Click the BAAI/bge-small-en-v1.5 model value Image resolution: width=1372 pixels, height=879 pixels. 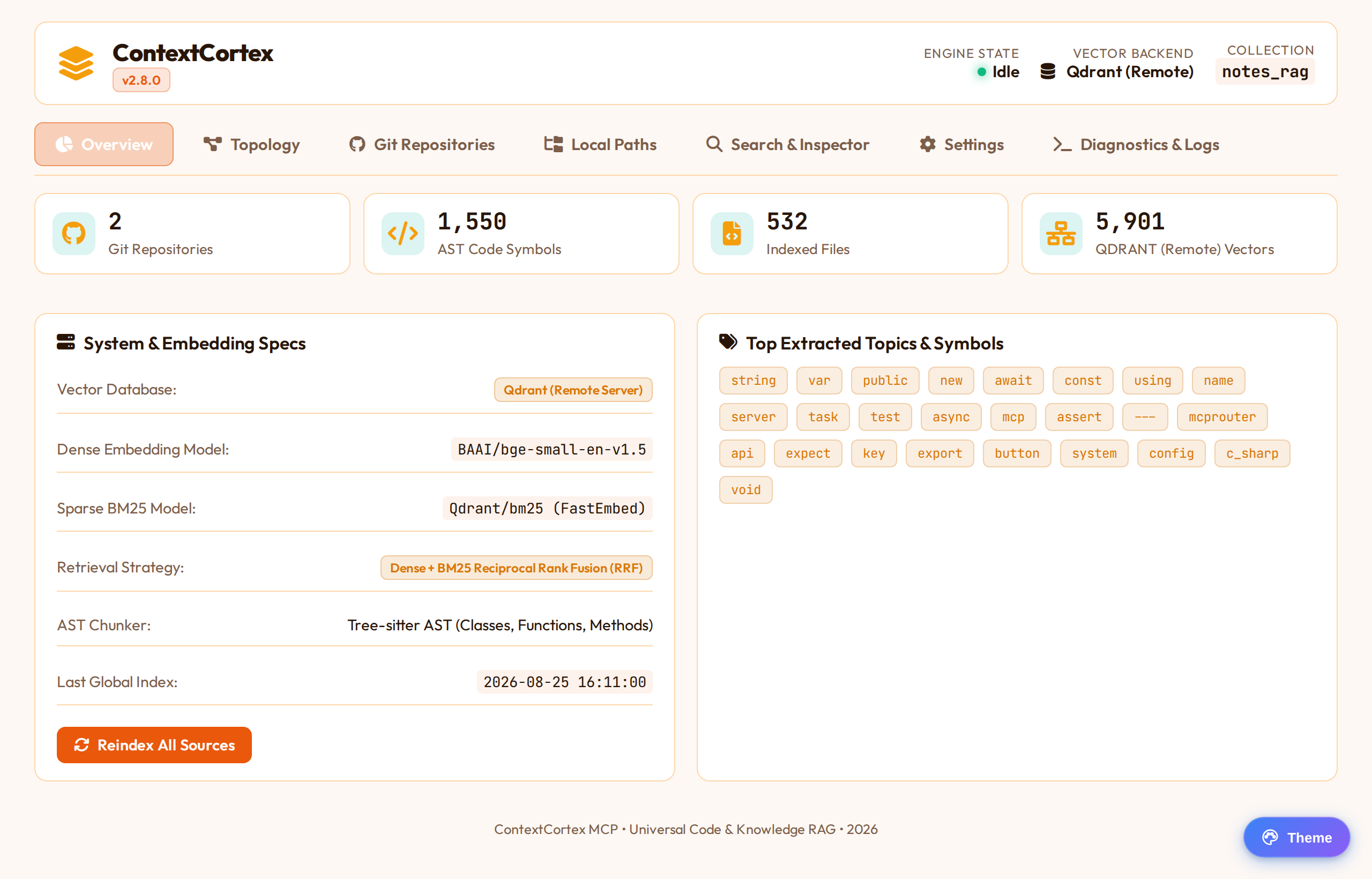click(x=552, y=450)
